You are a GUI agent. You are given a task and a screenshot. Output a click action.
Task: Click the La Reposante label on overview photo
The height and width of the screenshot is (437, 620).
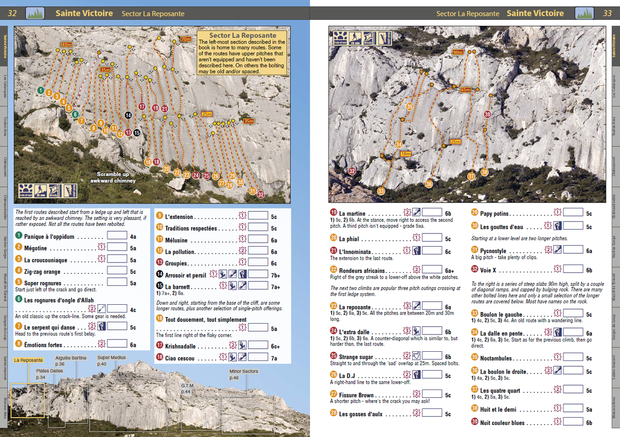(28, 360)
